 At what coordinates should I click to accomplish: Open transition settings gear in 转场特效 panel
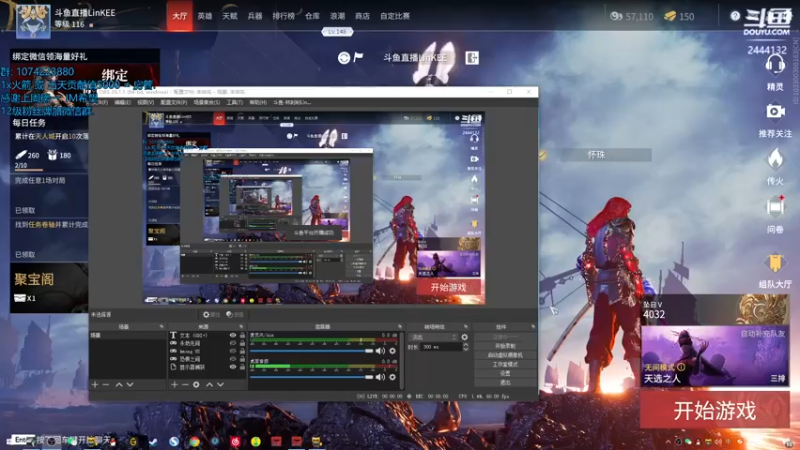(x=464, y=337)
